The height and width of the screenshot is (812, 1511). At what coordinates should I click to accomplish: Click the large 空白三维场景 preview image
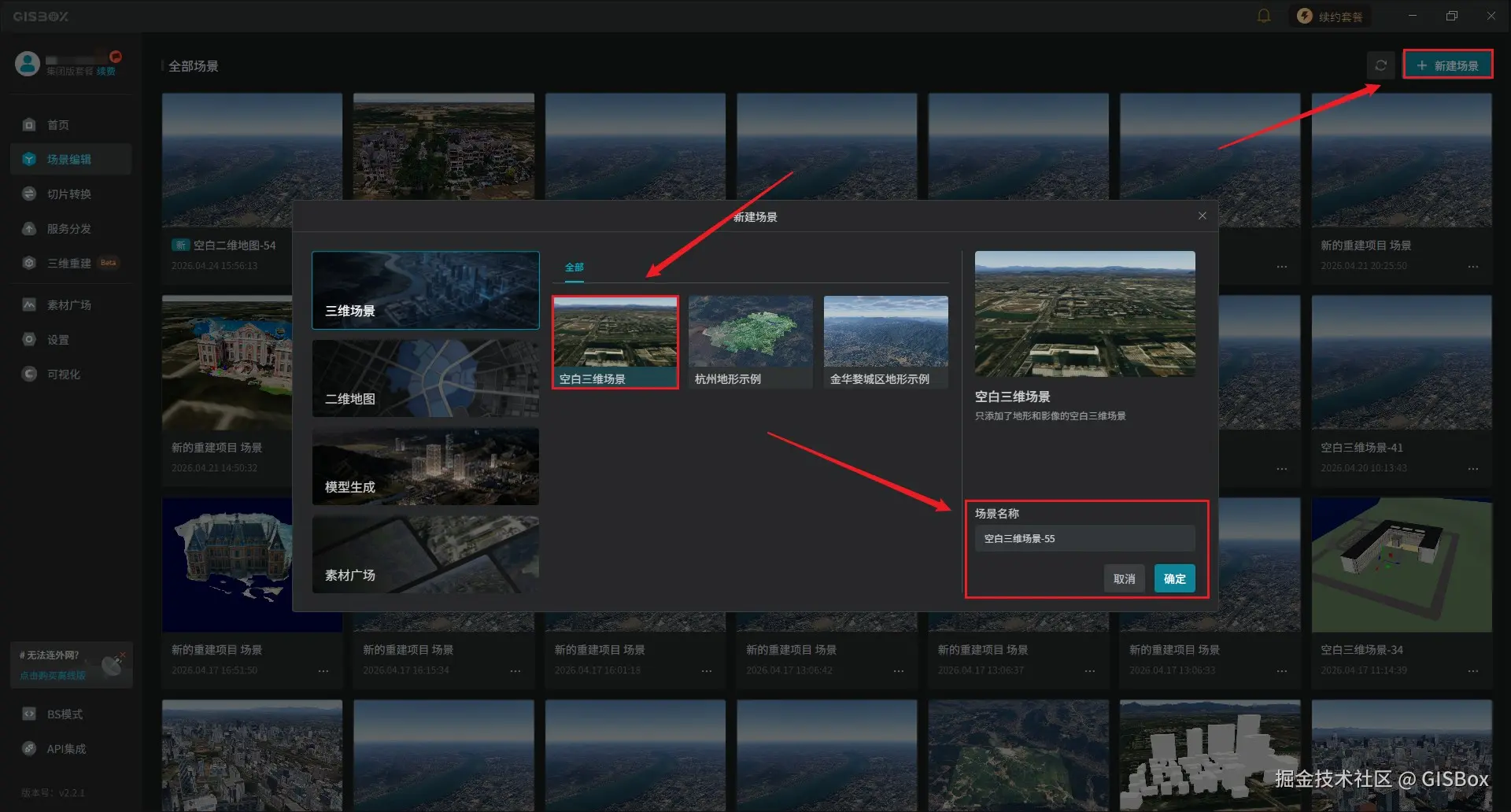[1084, 314]
